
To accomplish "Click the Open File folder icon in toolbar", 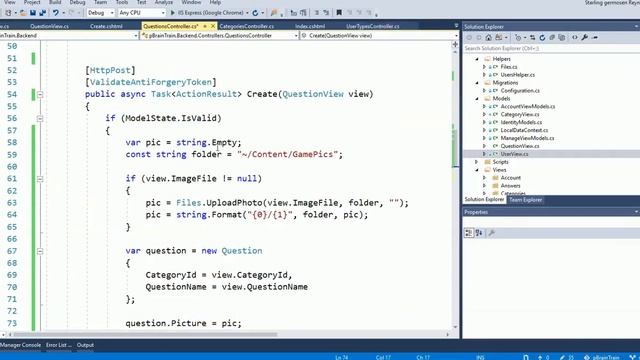I will click(x=23, y=13).
